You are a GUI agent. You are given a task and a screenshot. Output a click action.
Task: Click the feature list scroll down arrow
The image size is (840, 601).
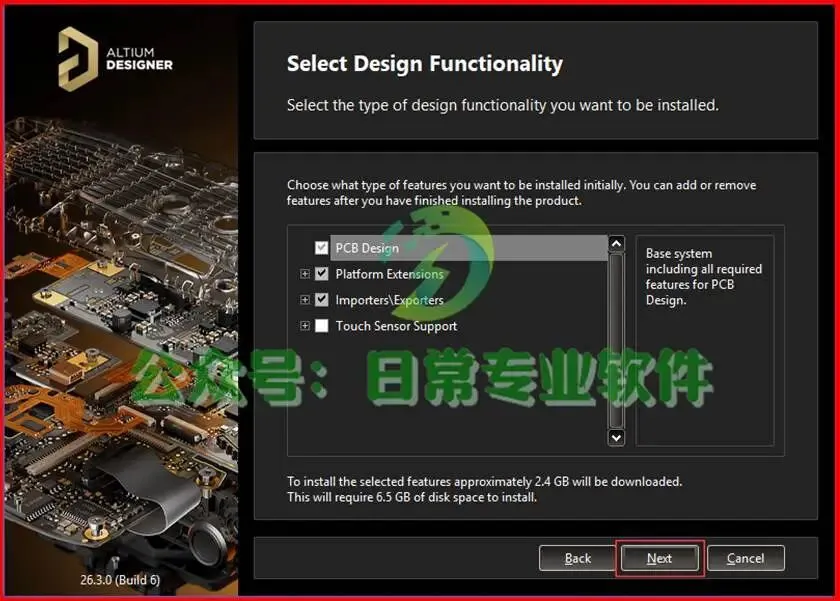click(616, 437)
